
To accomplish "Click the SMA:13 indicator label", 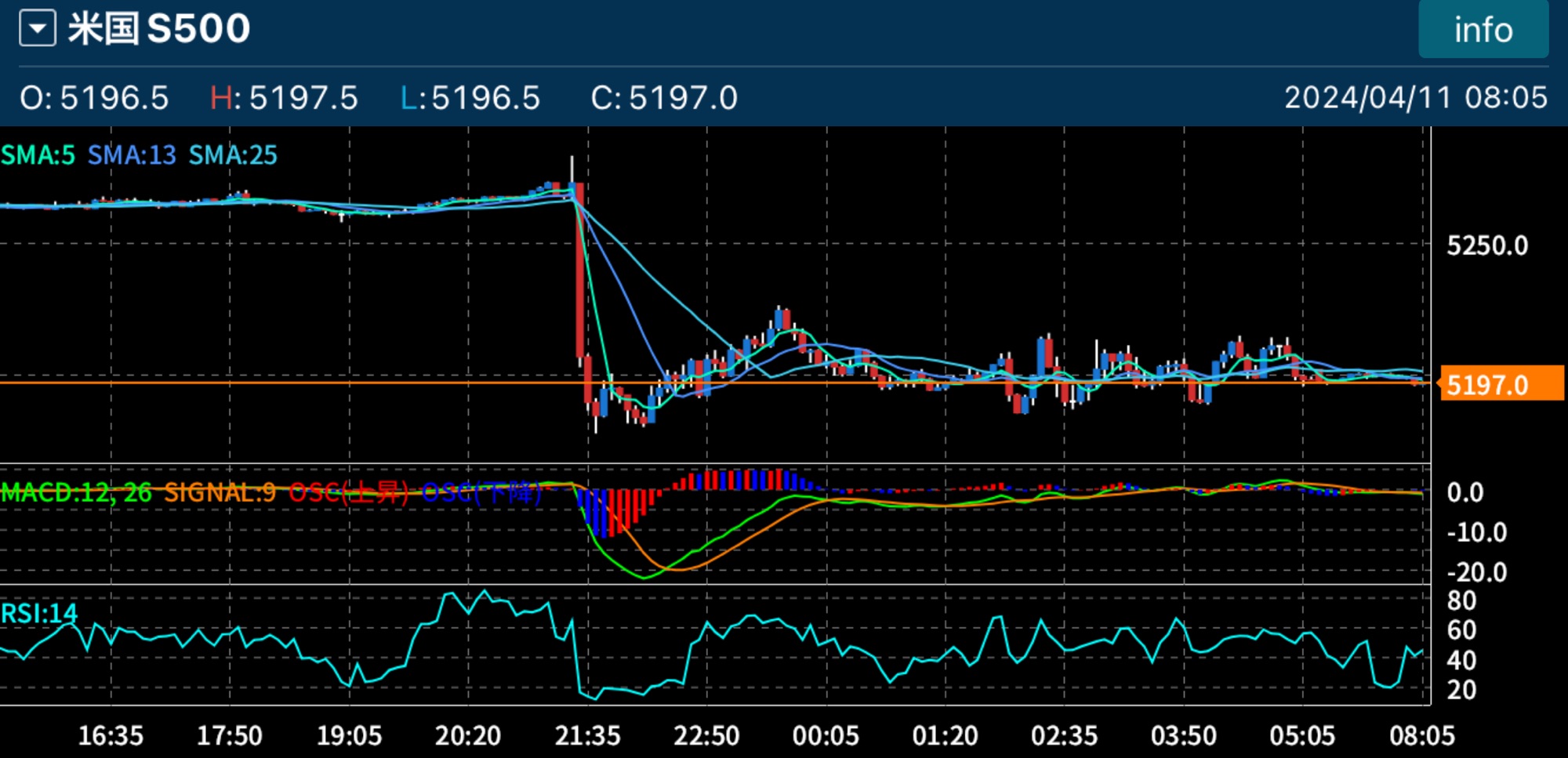I will click(132, 155).
